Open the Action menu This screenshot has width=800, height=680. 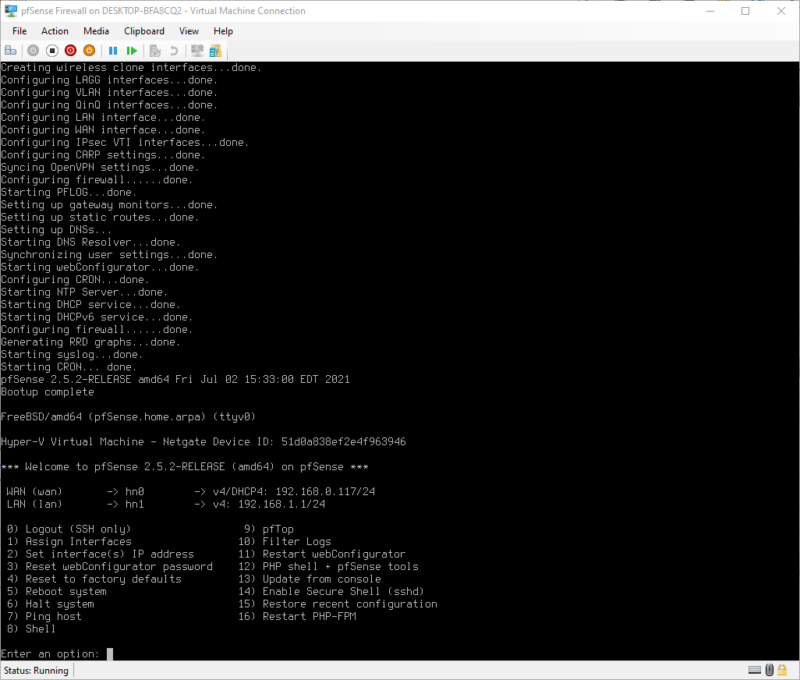coord(55,31)
